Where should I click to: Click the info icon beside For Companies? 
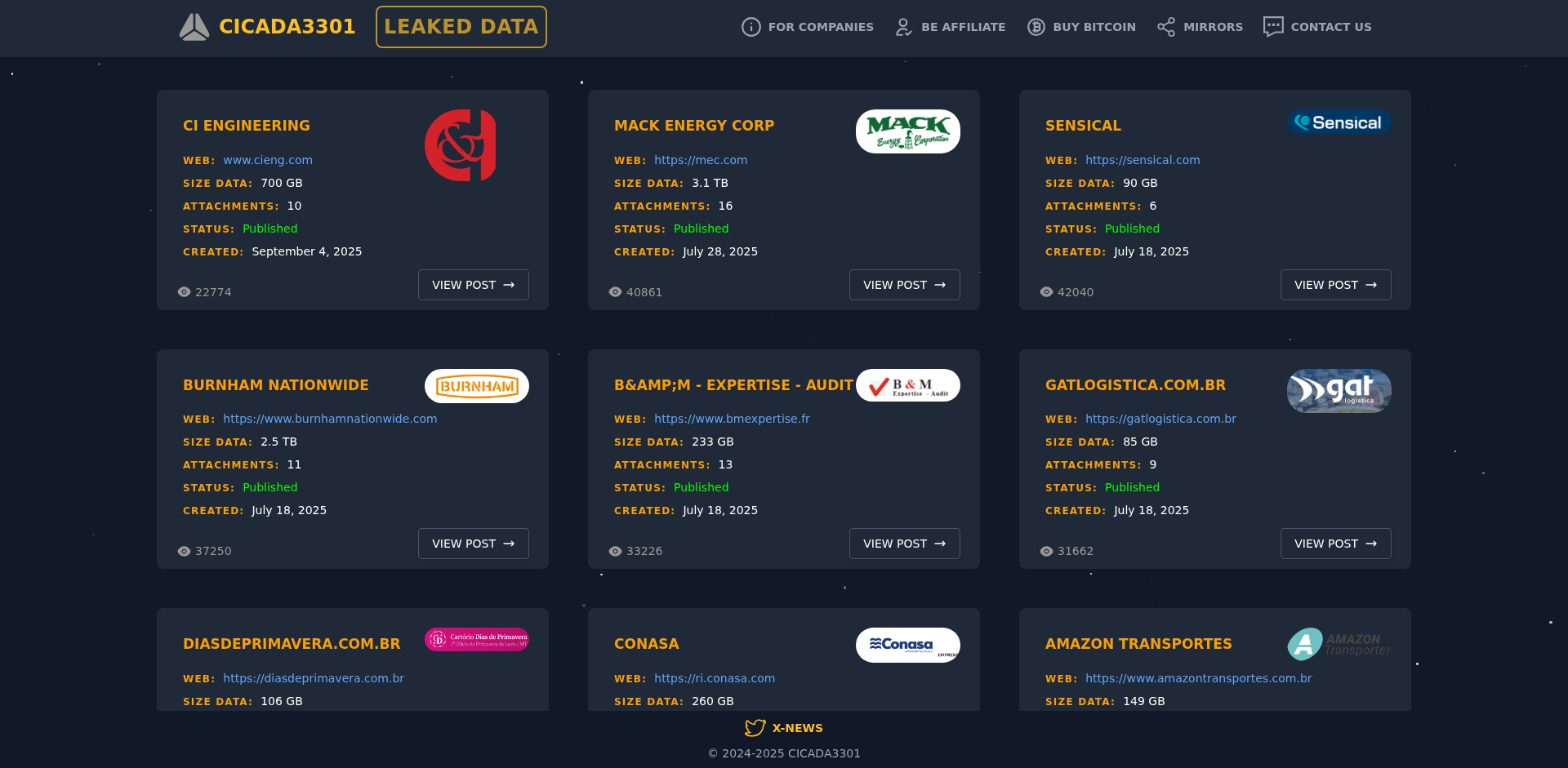751,27
